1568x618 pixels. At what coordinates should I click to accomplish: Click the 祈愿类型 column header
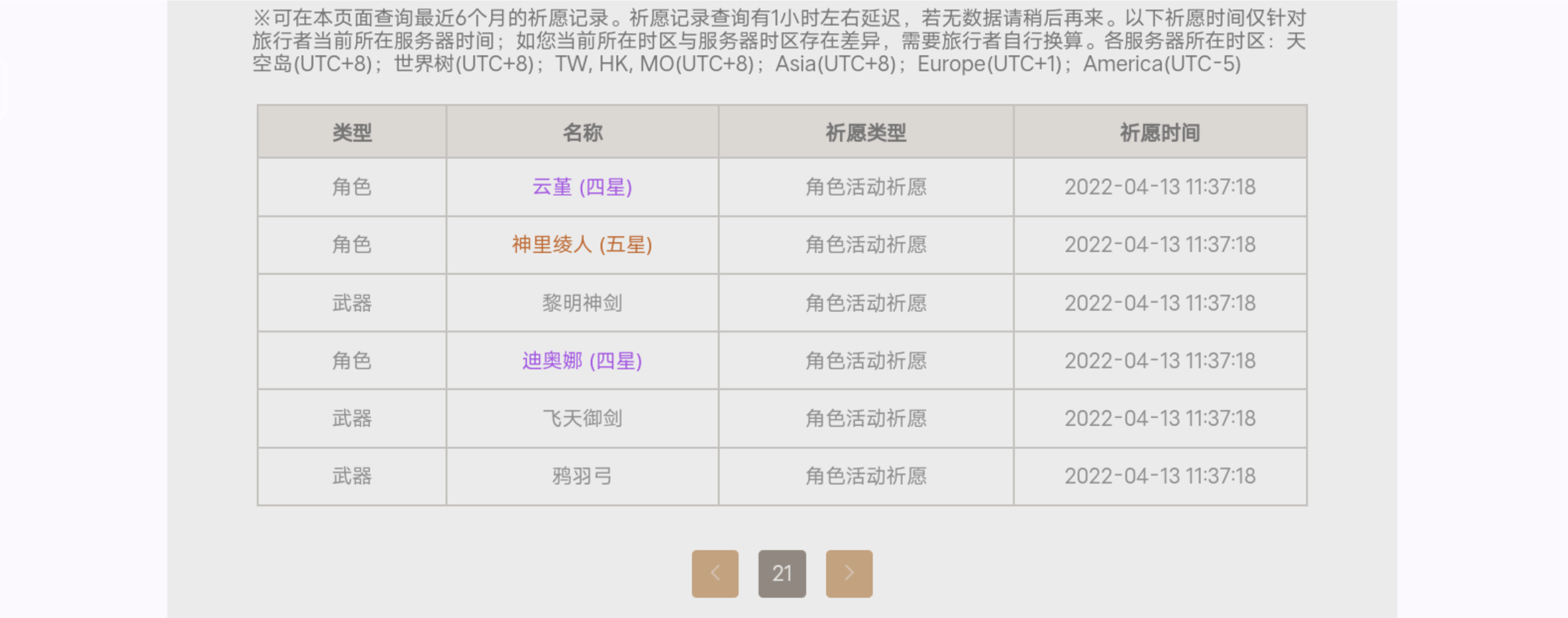865,132
